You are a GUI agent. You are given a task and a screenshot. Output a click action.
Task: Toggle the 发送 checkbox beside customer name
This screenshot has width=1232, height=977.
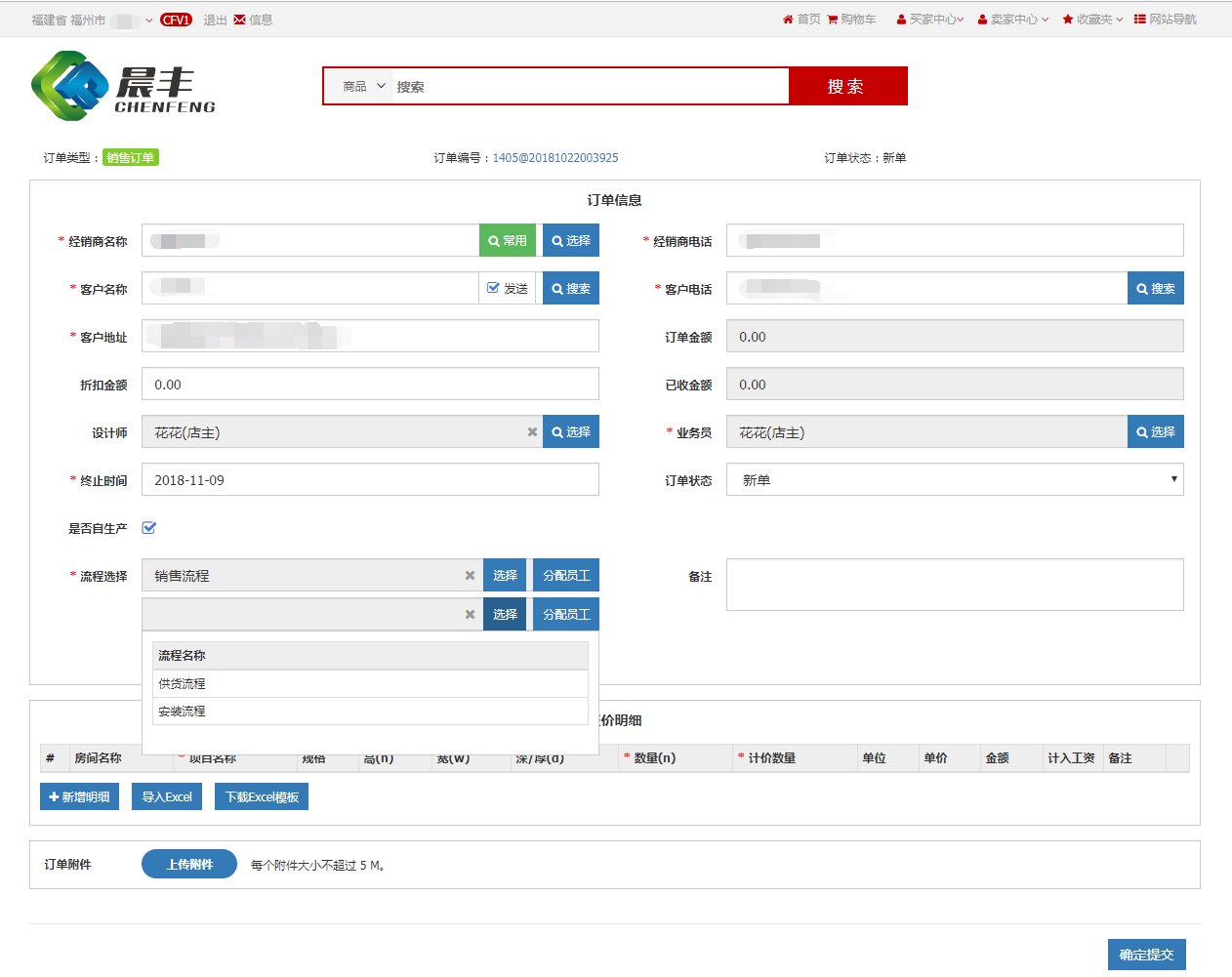pyautogui.click(x=494, y=288)
